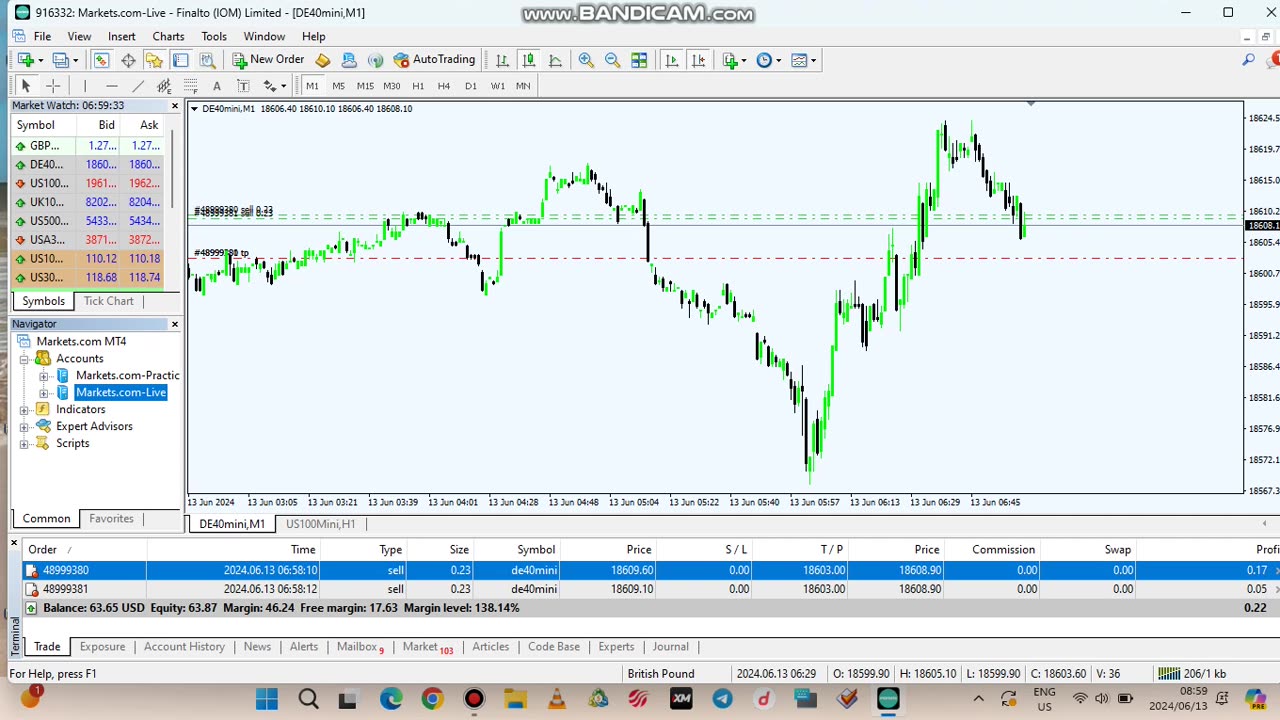Select the Fibonacci Retracement tool
The width and height of the screenshot is (1280, 720).
point(190,86)
